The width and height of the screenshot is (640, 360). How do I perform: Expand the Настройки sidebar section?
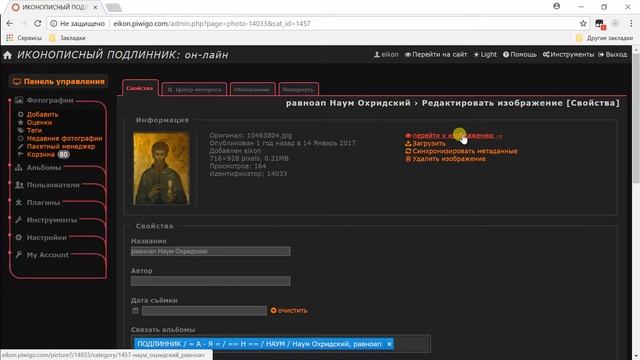[x=46, y=238]
